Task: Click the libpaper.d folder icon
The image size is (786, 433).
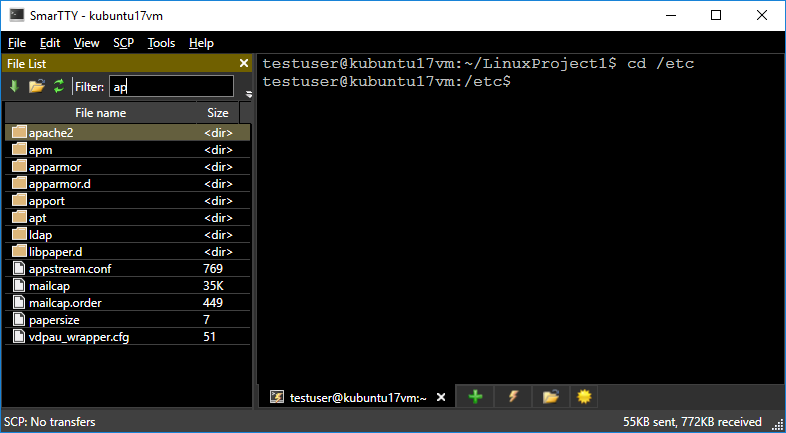Action: [x=19, y=251]
